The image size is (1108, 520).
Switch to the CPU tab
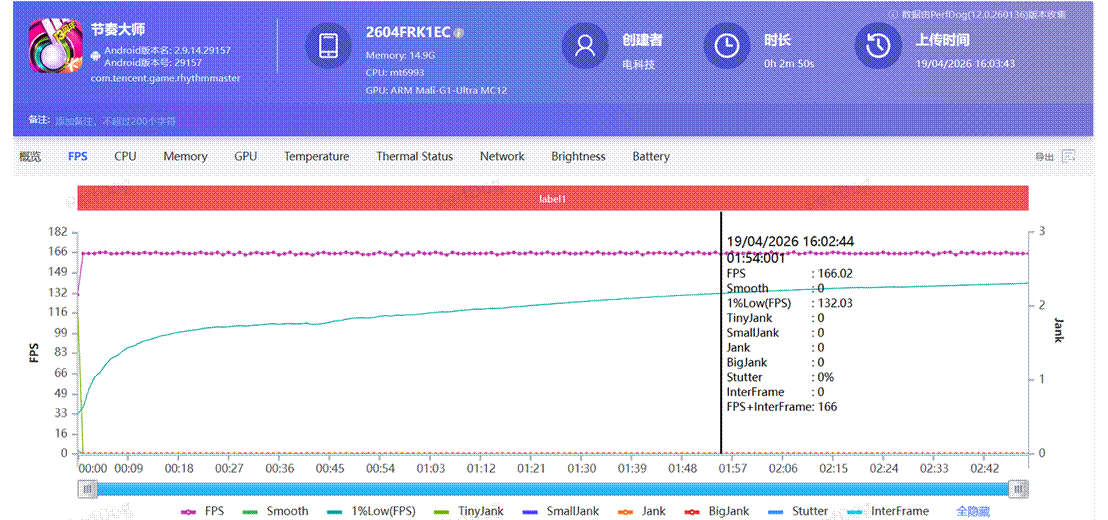tap(125, 156)
